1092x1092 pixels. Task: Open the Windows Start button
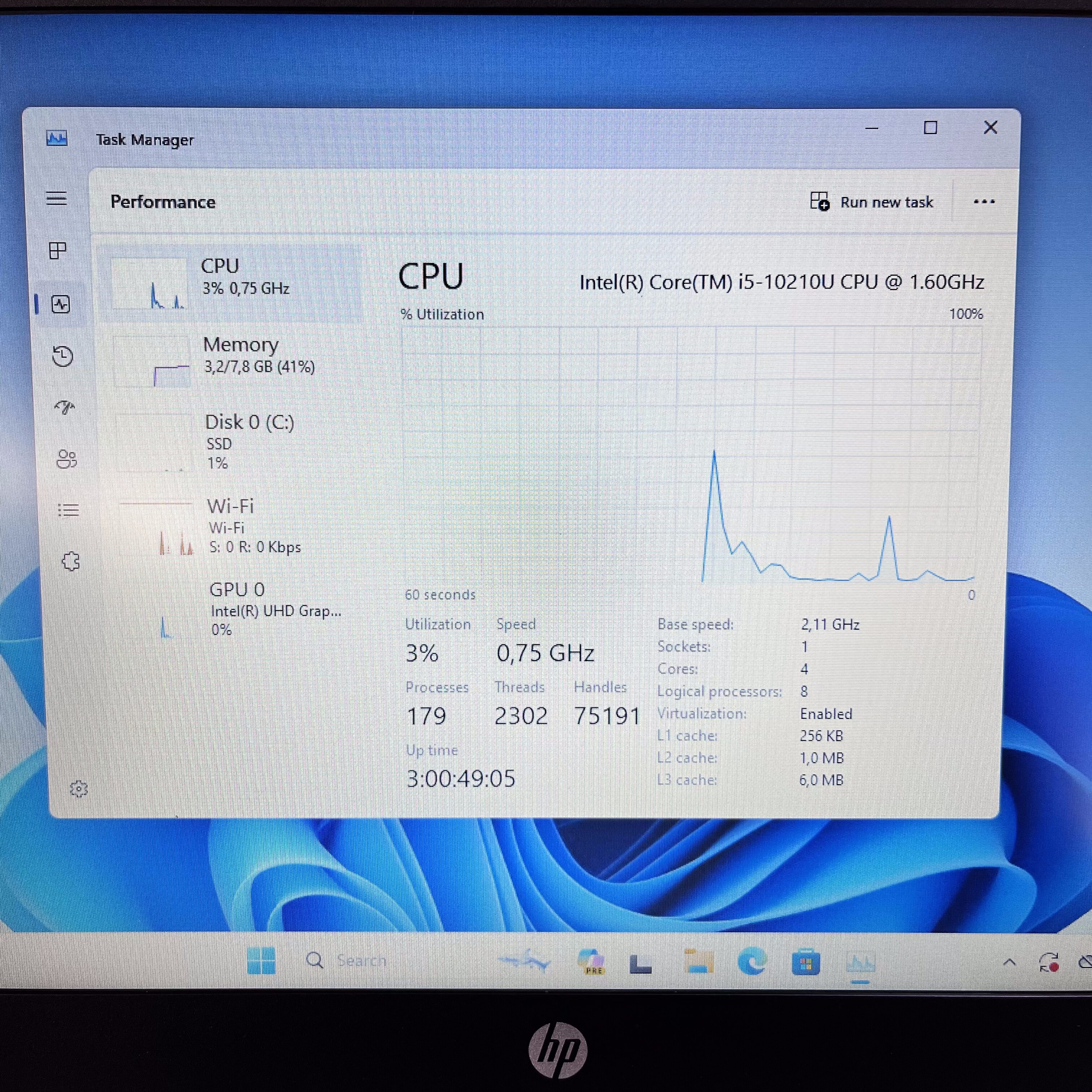coord(261,960)
